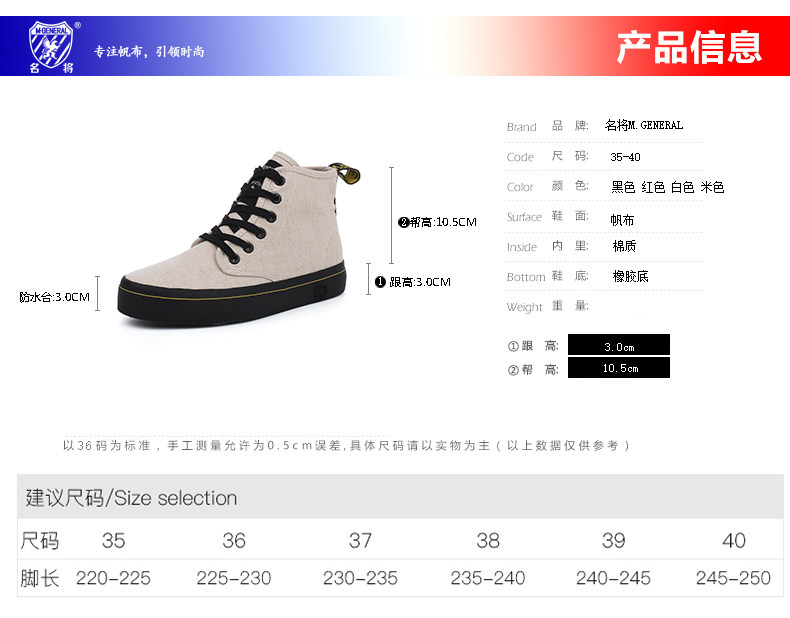Select size 35 in the size table
This screenshot has height=618, width=790.
pyautogui.click(x=113, y=540)
